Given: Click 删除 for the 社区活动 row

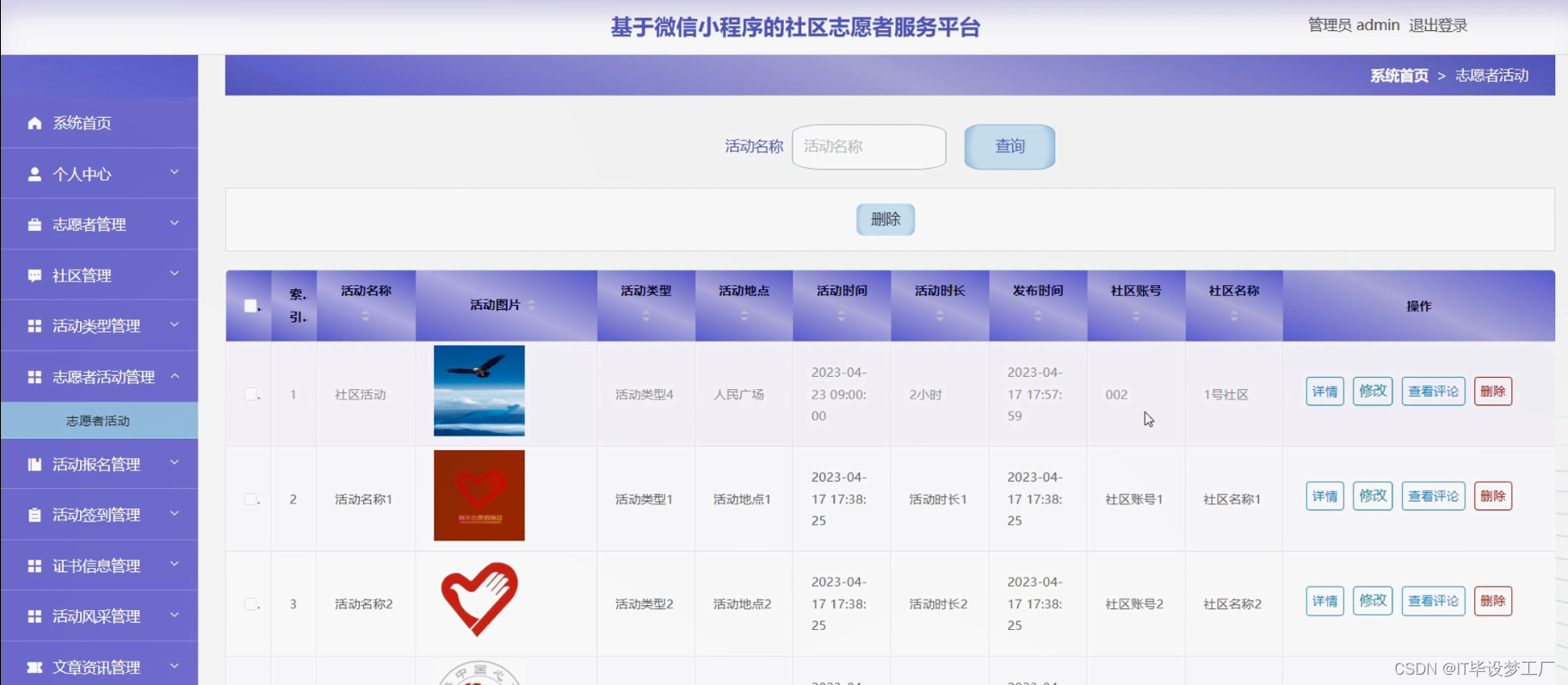Looking at the screenshot, I should click(1492, 392).
